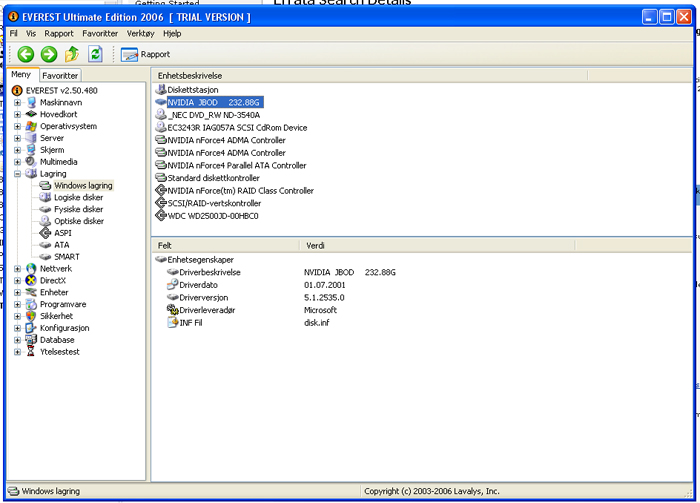Expand the Ytelsestest tree node
Viewport: 700px width, 503px height.
click(x=17, y=352)
